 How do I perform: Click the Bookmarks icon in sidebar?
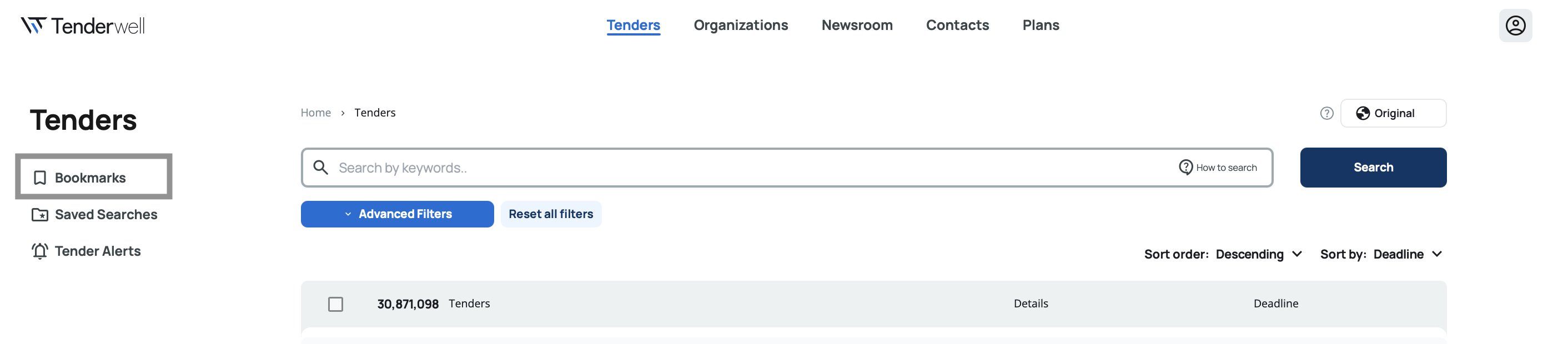[x=40, y=178]
